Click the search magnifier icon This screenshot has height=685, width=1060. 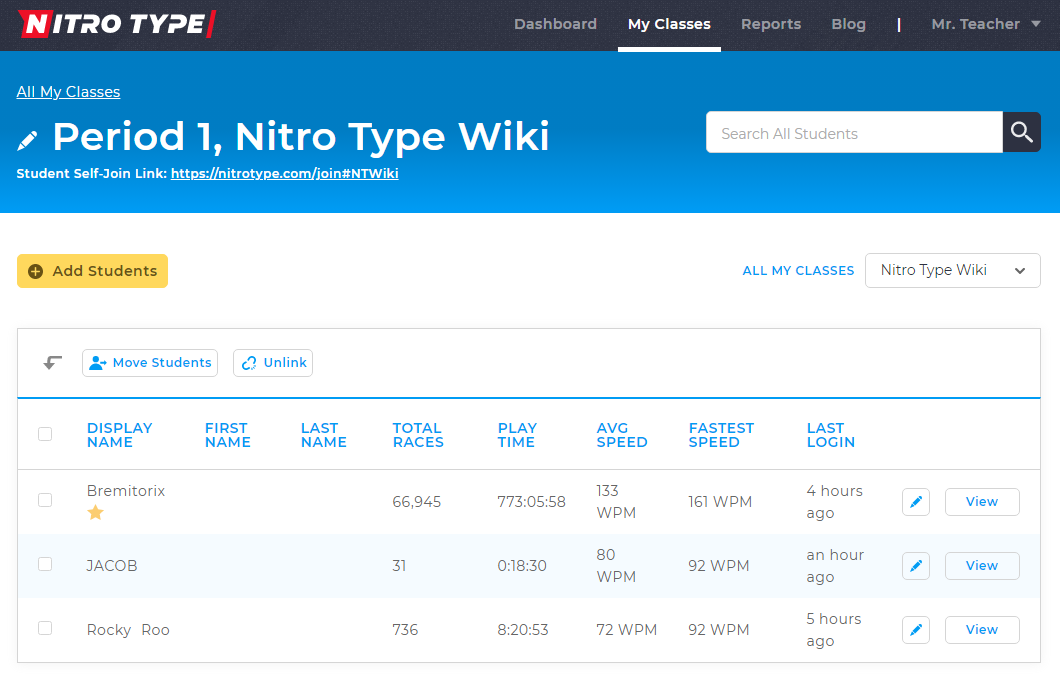[x=1021, y=131]
